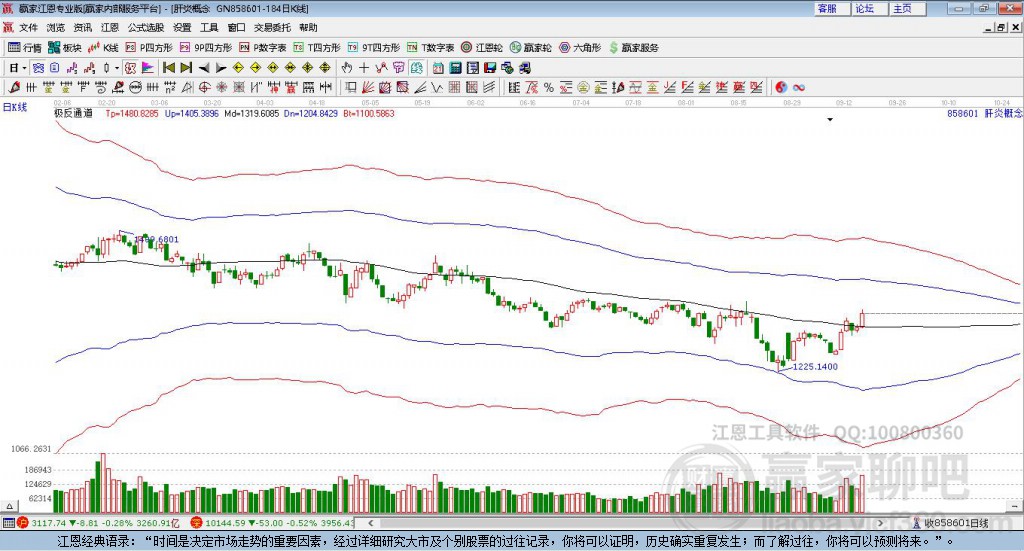Open the 江恩 menu
The height and width of the screenshot is (551, 1024).
click(110, 27)
